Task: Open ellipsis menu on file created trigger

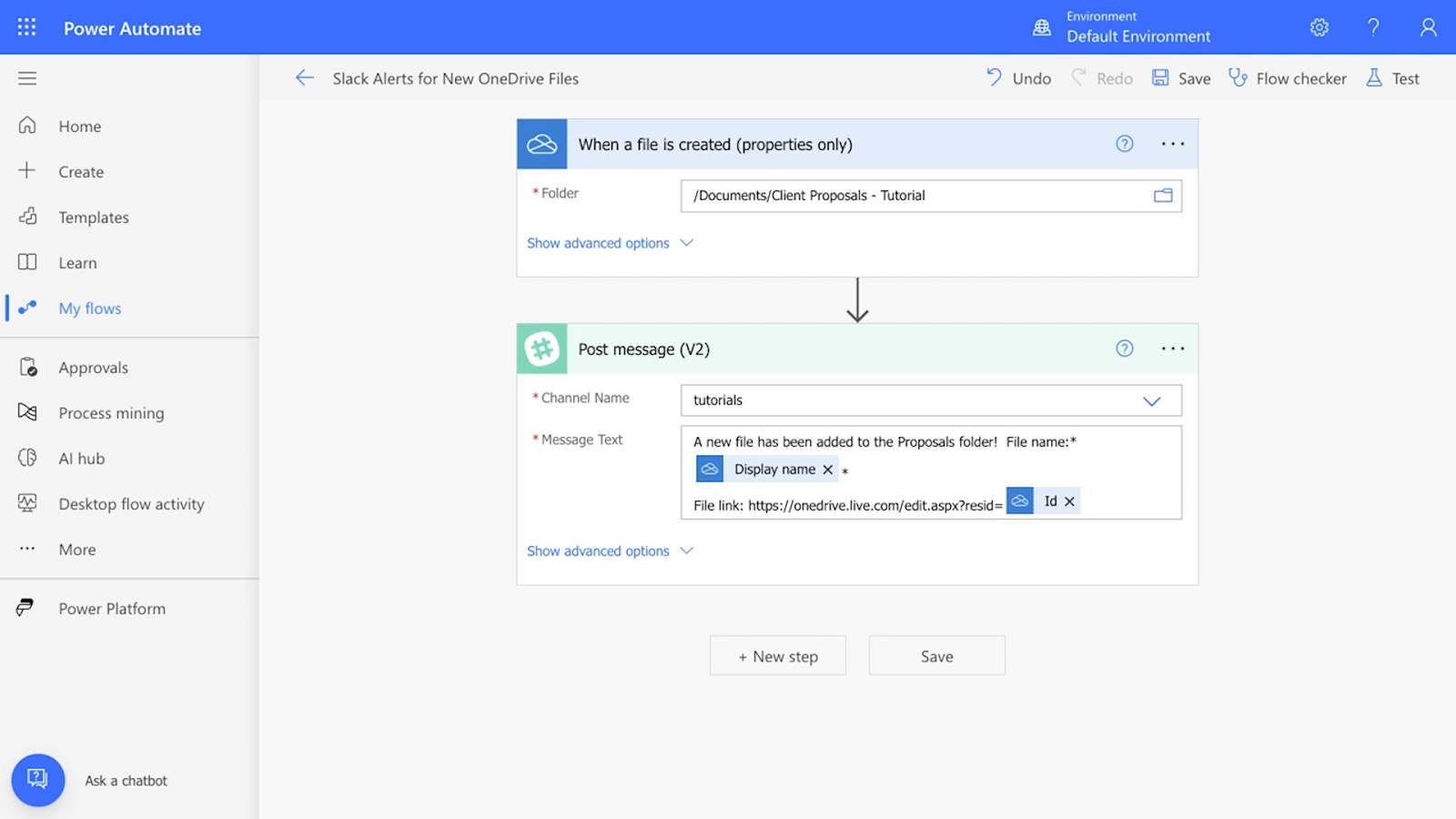Action: pyautogui.click(x=1173, y=144)
